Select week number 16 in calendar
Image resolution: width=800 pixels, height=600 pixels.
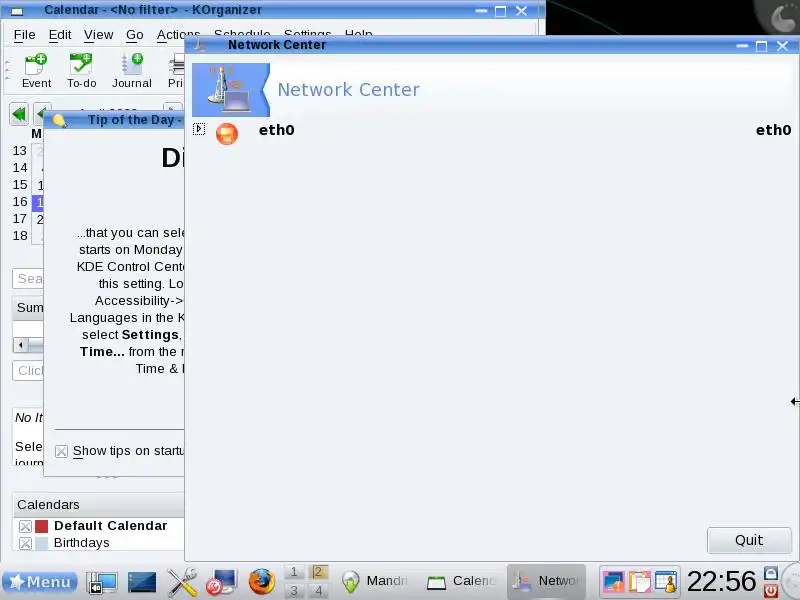tap(20, 202)
